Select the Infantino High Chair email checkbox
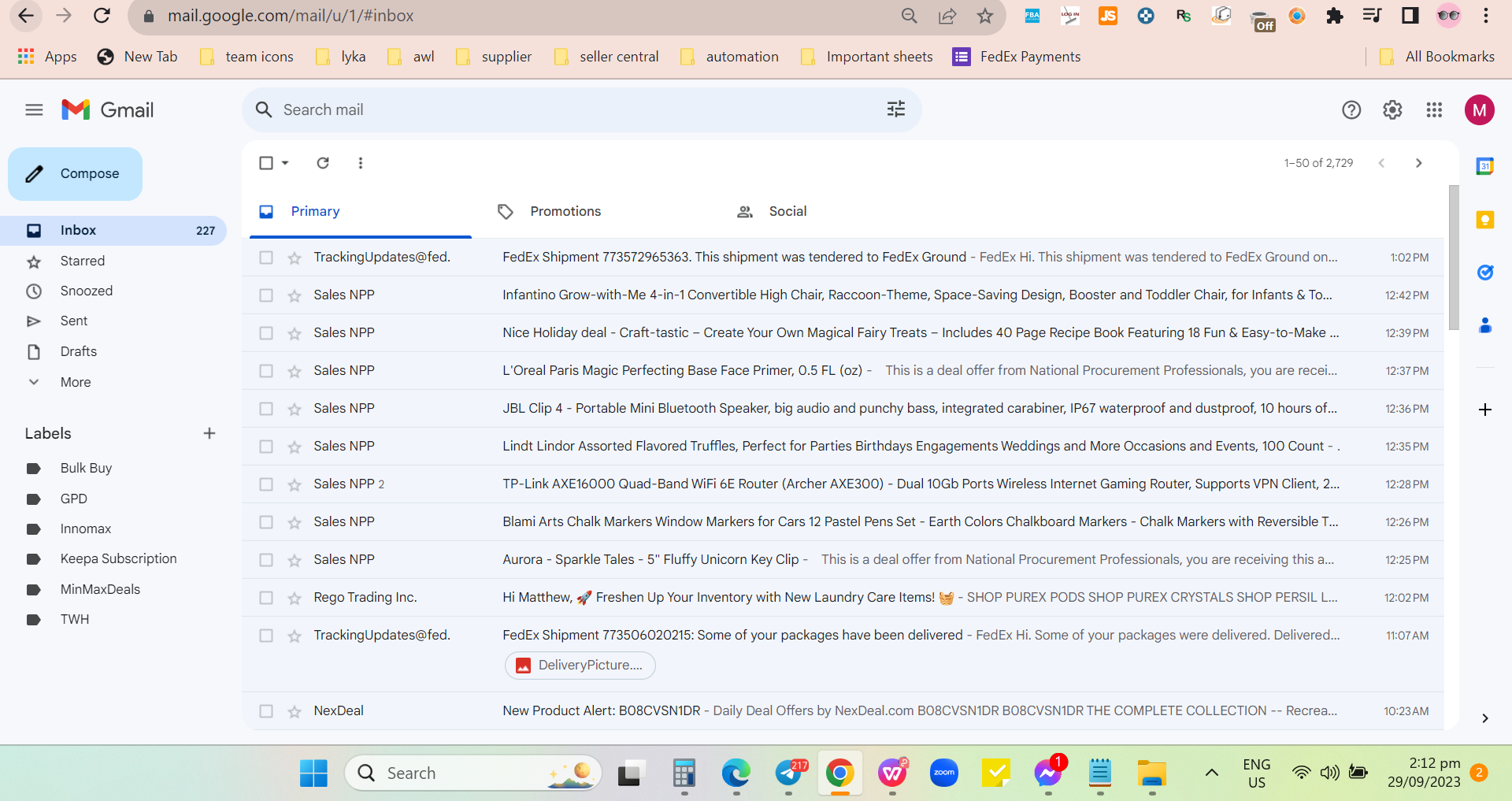 click(x=266, y=295)
